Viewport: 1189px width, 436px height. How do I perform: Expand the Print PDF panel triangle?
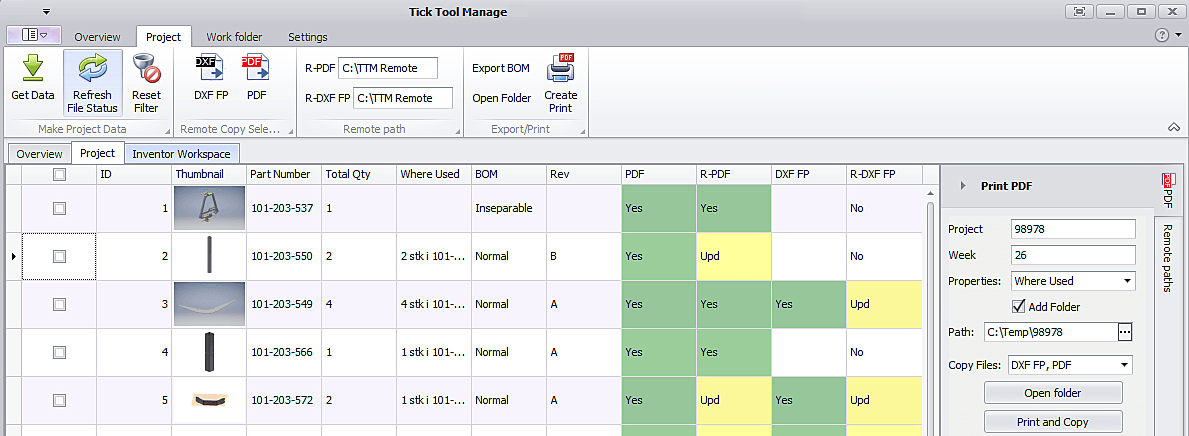tap(963, 185)
